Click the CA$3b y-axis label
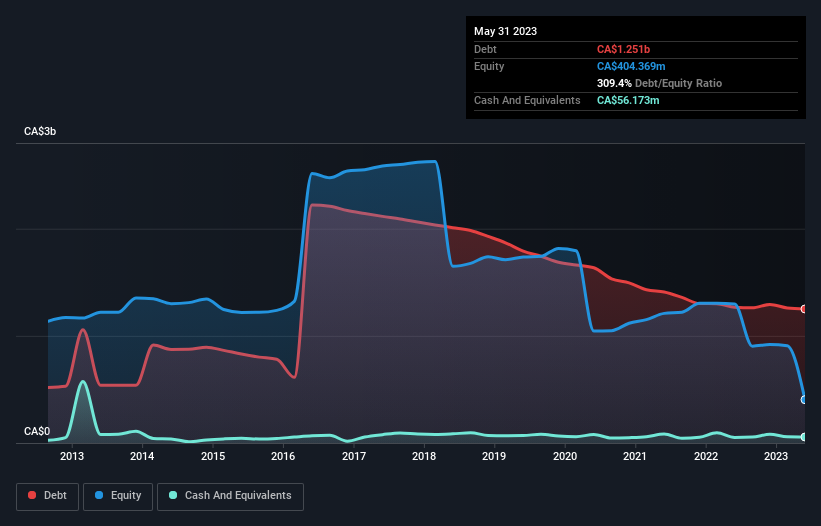The width and height of the screenshot is (821, 526). tap(40, 131)
